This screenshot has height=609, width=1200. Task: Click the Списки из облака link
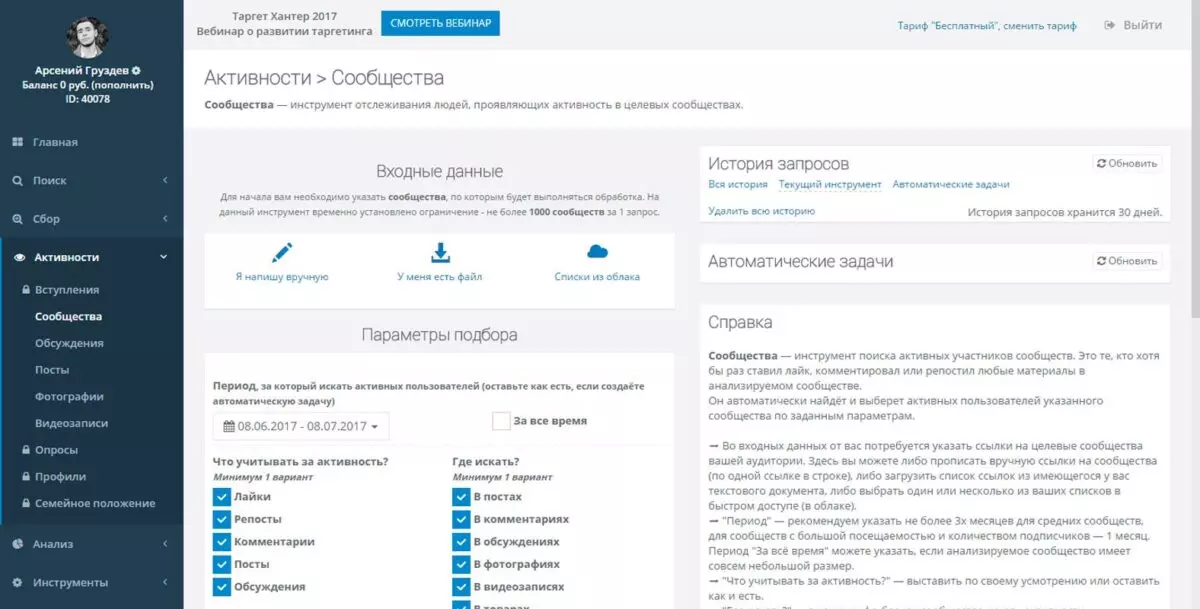(597, 277)
